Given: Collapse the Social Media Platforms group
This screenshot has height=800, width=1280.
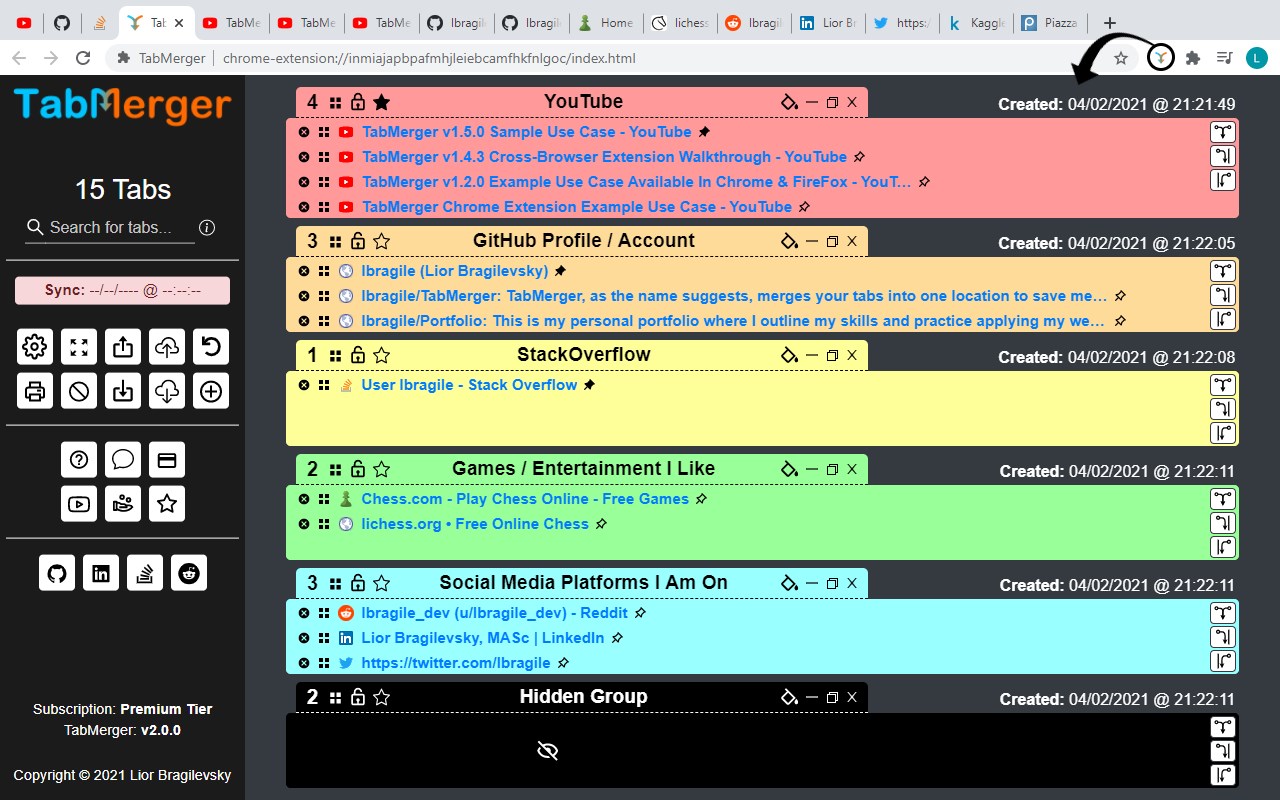Looking at the screenshot, I should 812,583.
